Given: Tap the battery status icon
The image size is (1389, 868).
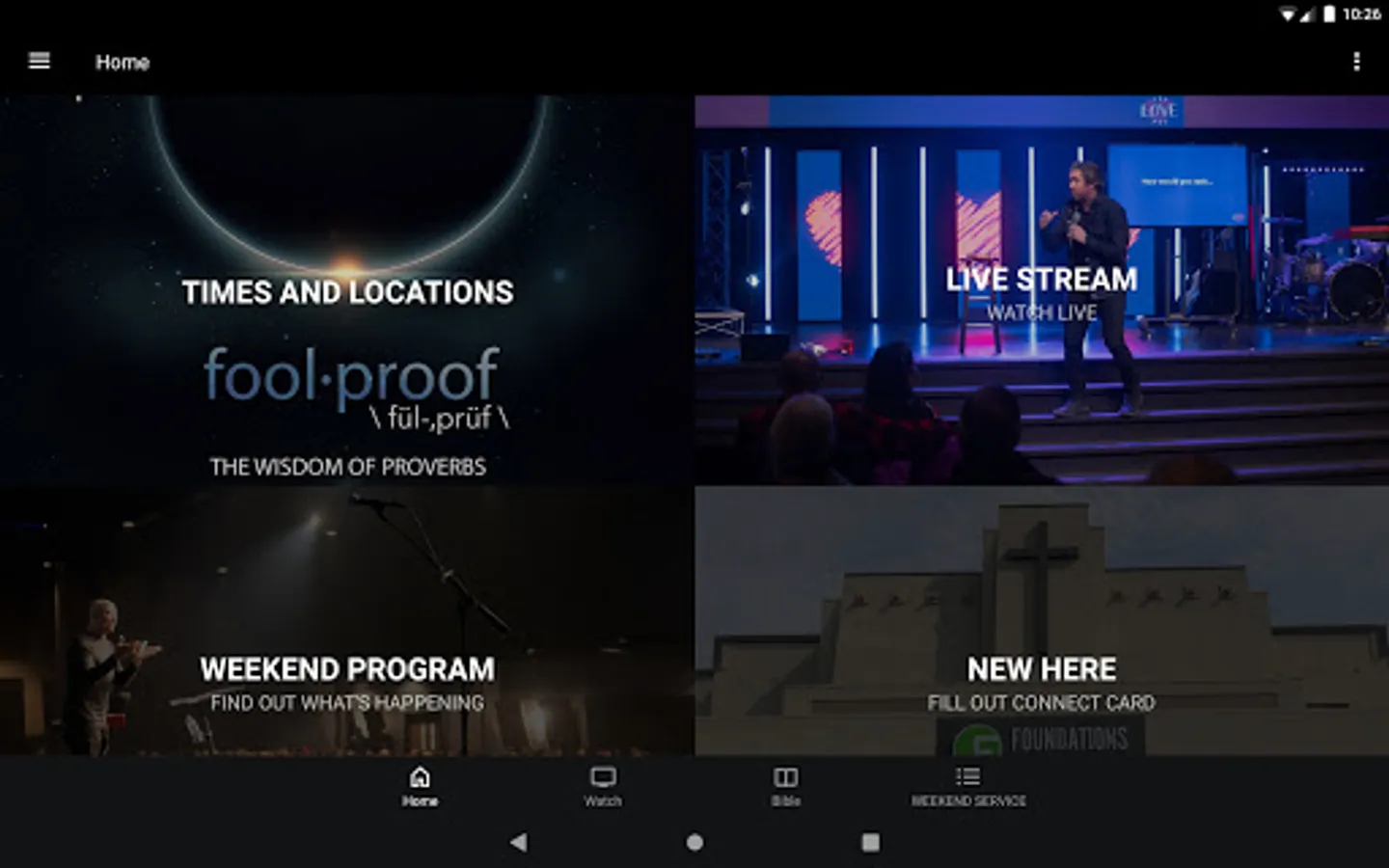Looking at the screenshot, I should point(1329,14).
